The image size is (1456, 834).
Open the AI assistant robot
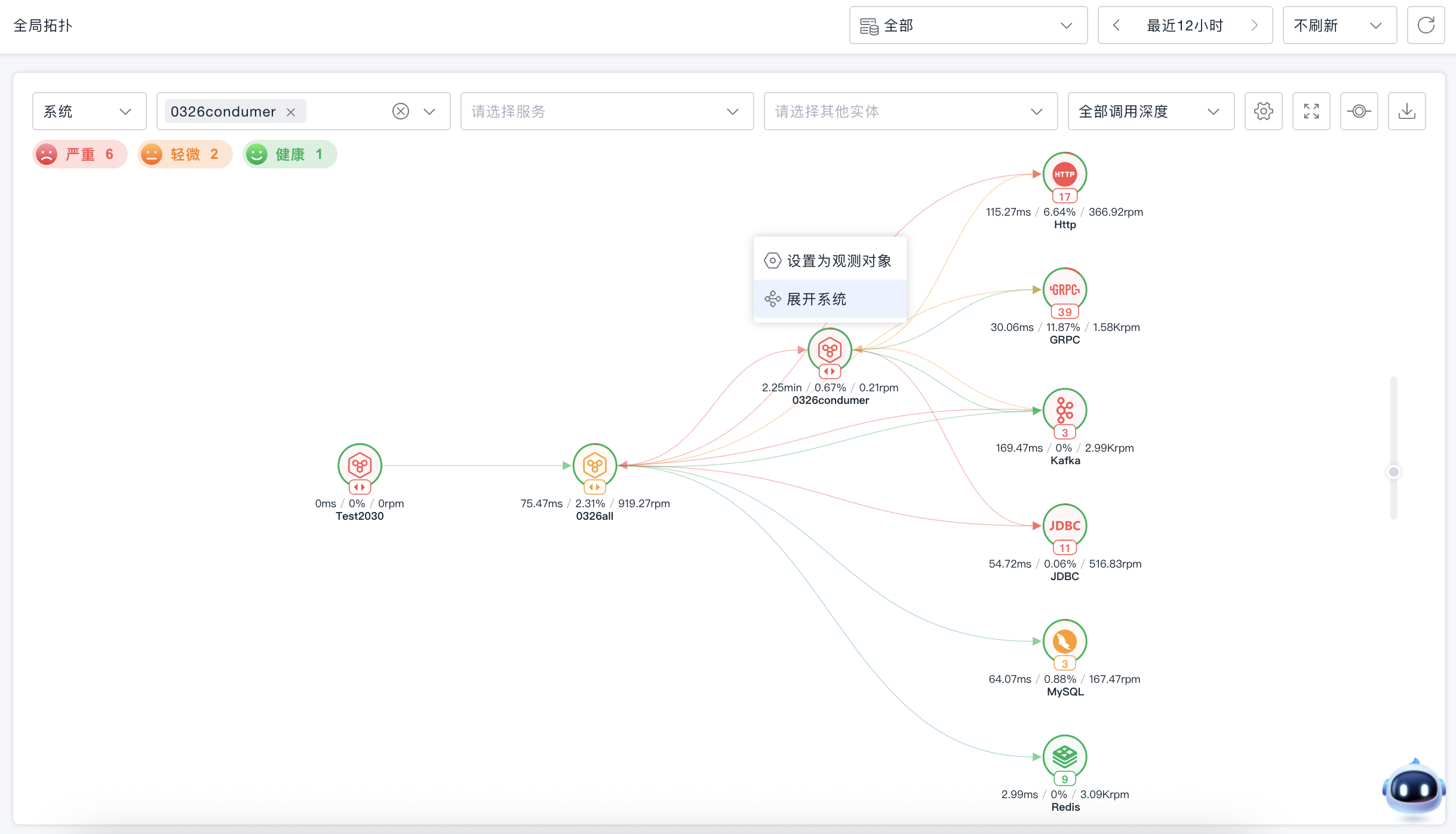point(1413,789)
